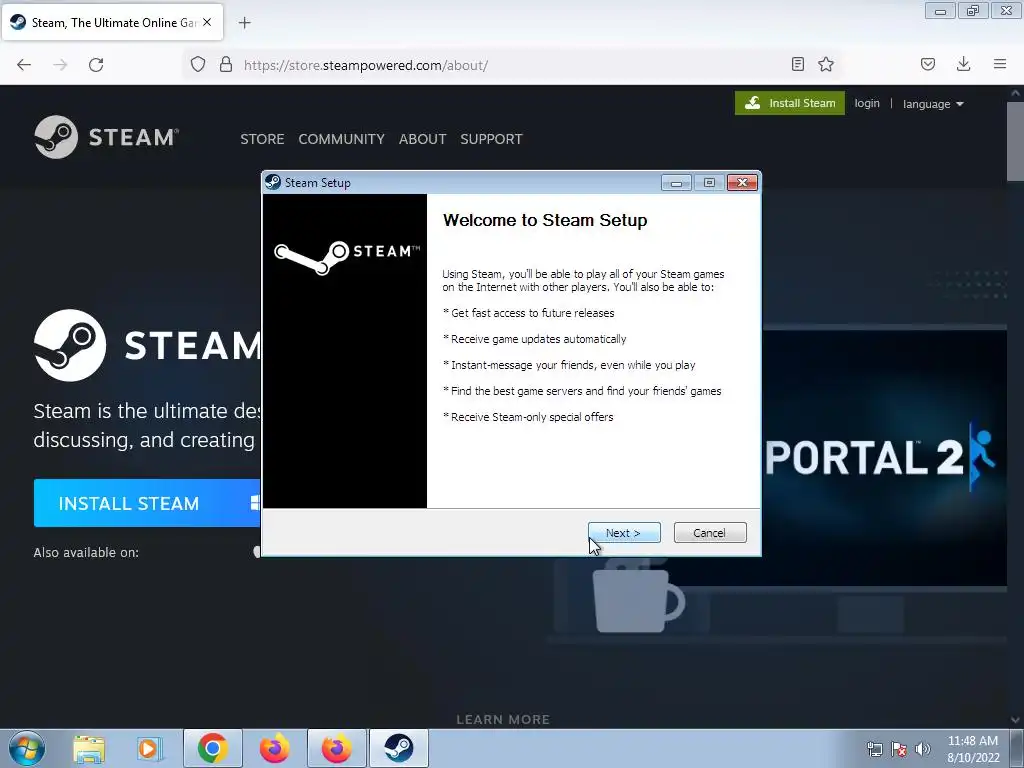
Task: Launch Windows Media Player from taskbar
Action: pyautogui.click(x=150, y=748)
